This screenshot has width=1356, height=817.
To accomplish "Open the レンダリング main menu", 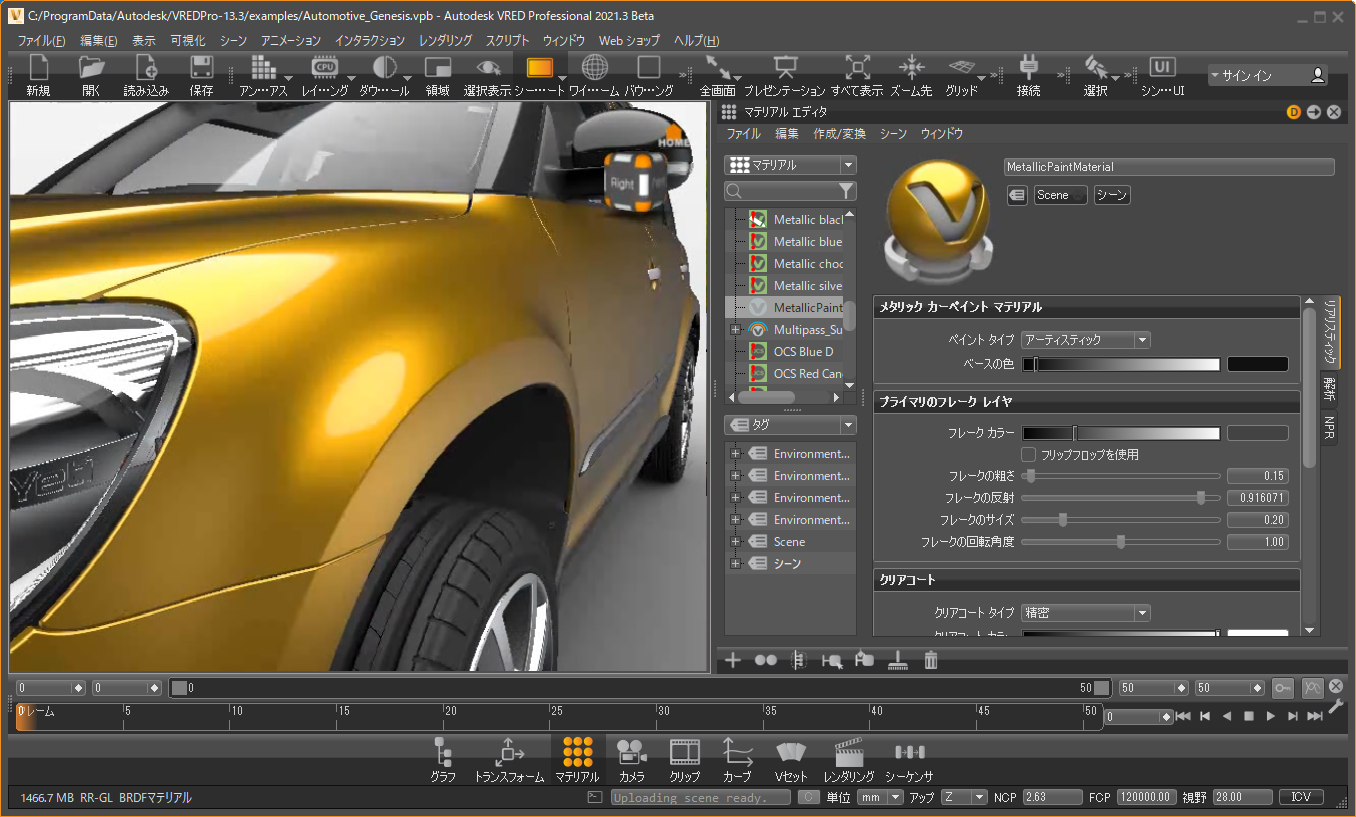I will pyautogui.click(x=446, y=41).
